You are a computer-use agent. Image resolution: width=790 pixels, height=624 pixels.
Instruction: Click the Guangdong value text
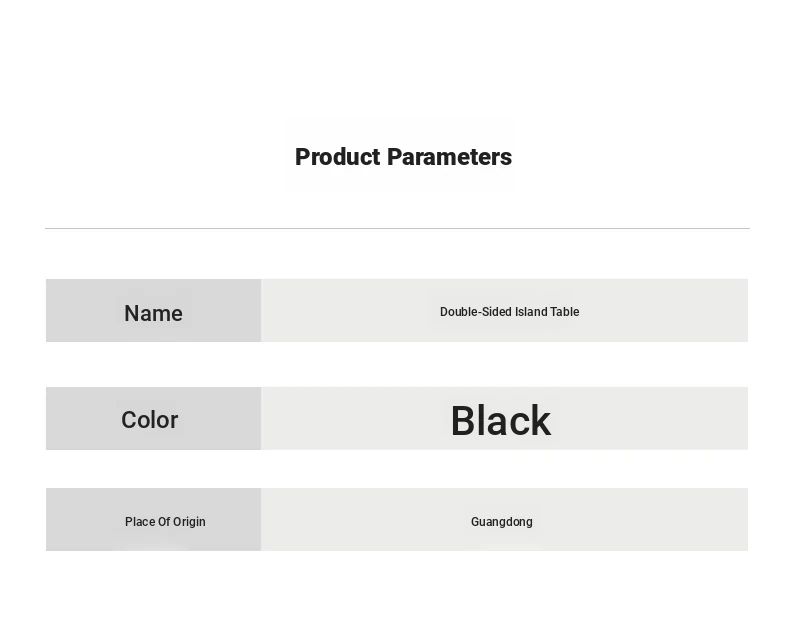[x=502, y=522]
